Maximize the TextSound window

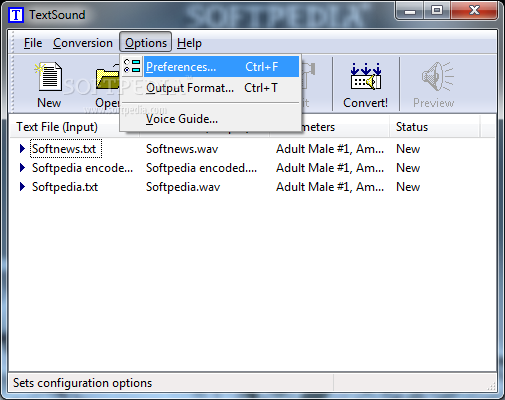pyautogui.click(x=437, y=11)
